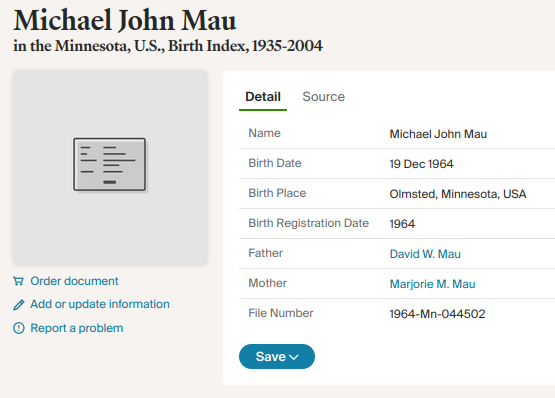Click the shopping cart icon
Image resolution: width=555 pixels, height=398 pixels.
point(18,281)
